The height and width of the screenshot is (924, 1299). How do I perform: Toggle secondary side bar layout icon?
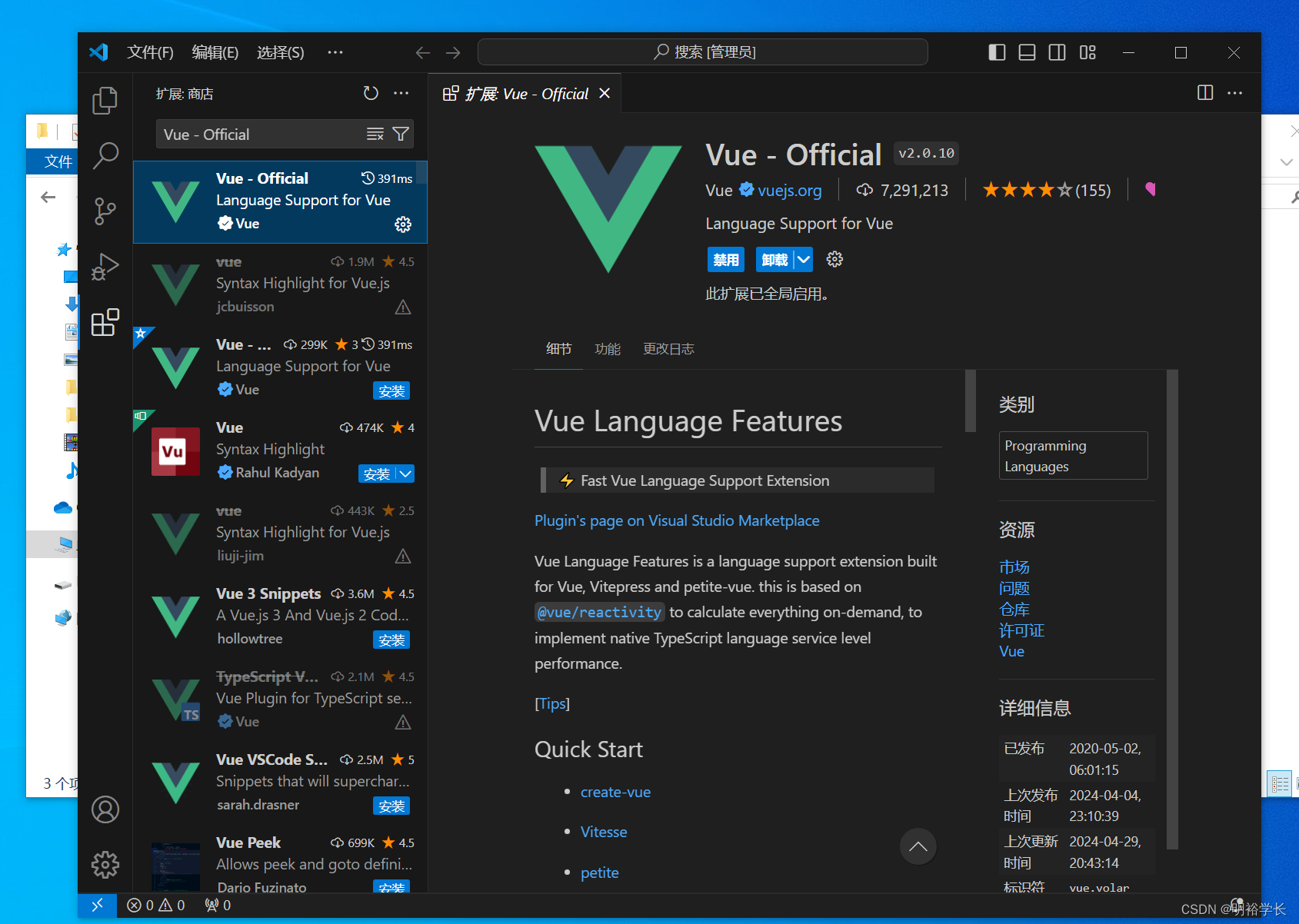pyautogui.click(x=1058, y=52)
